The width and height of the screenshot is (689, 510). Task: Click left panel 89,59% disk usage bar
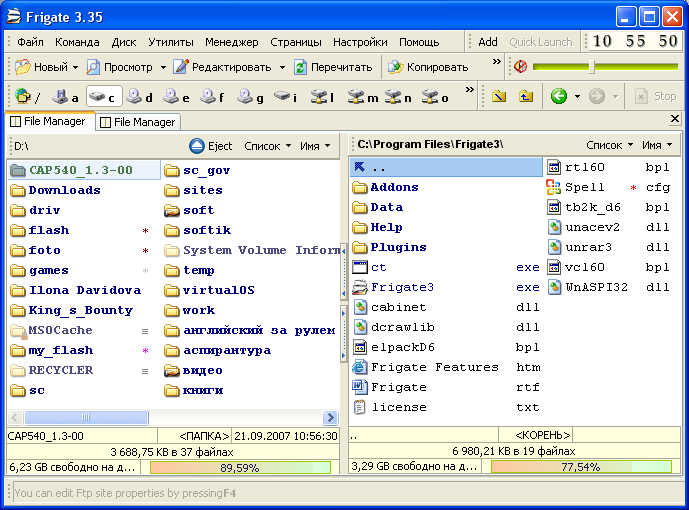pyautogui.click(x=240, y=467)
